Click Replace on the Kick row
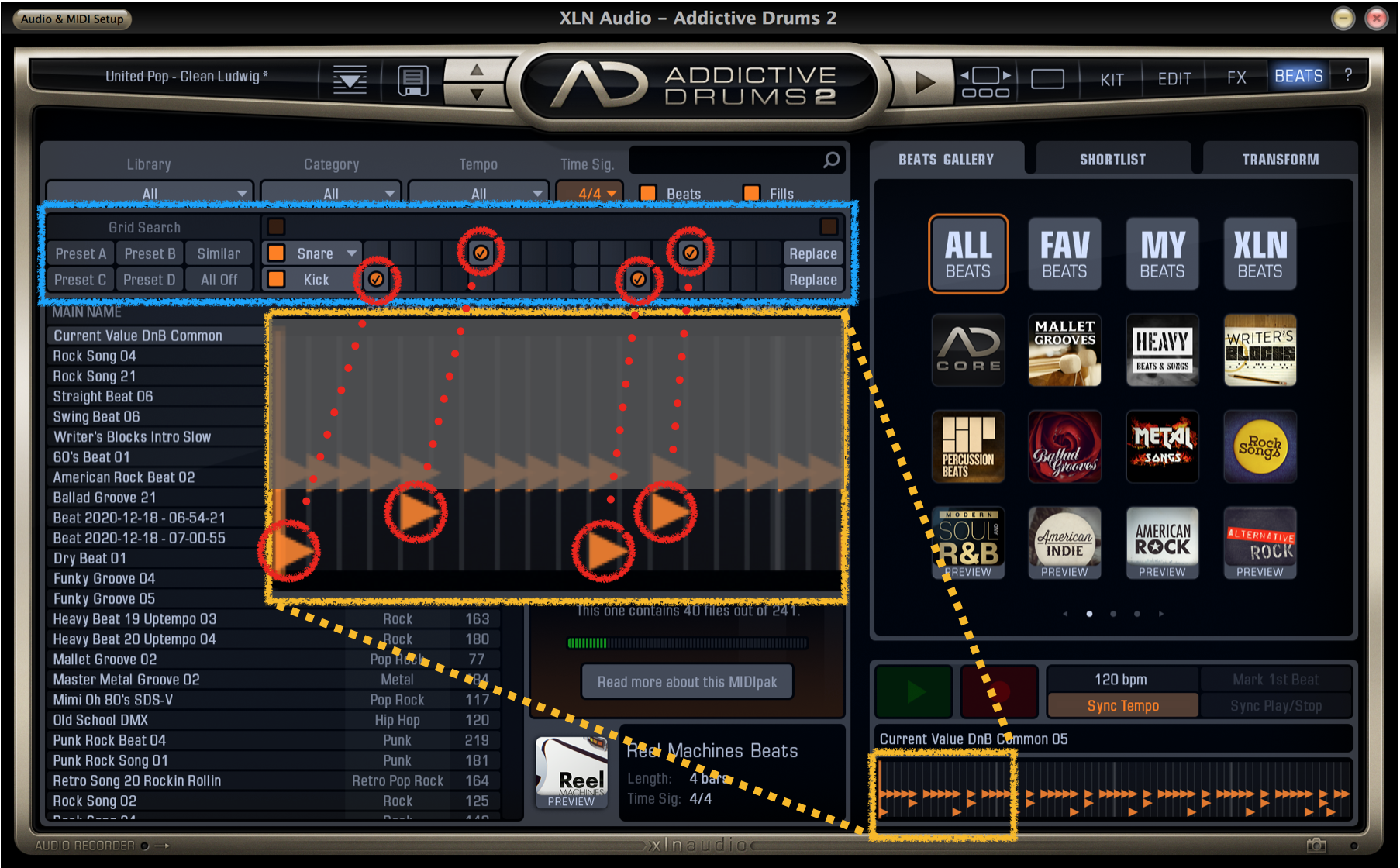The image size is (1400, 868). tap(812, 280)
